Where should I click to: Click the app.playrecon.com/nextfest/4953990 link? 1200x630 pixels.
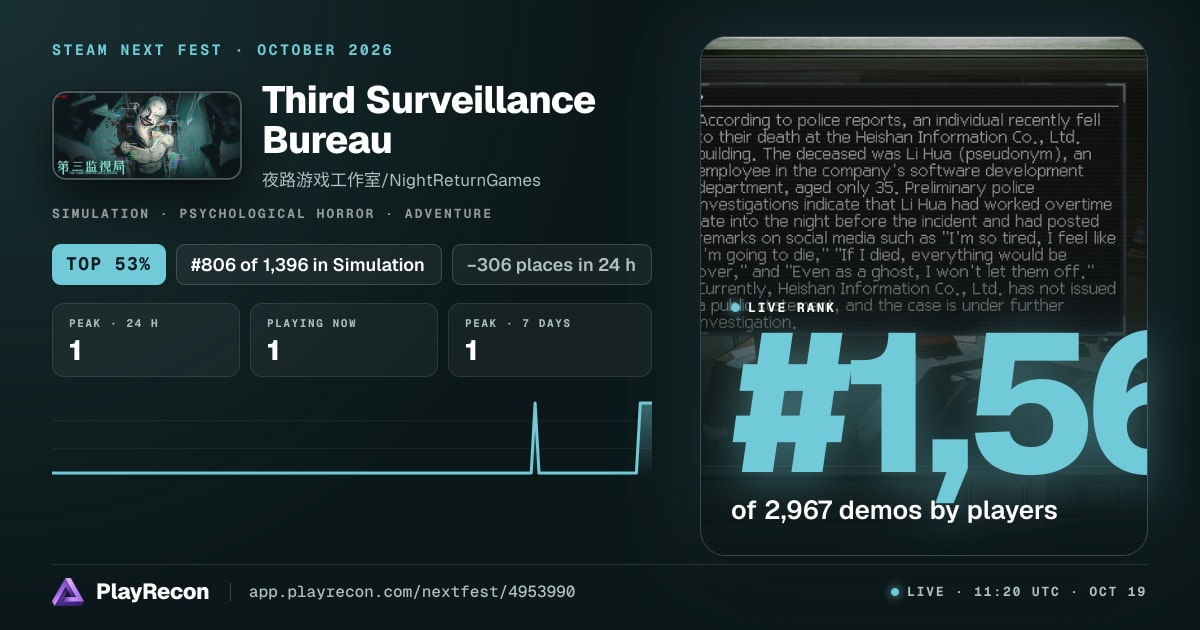coord(412,592)
